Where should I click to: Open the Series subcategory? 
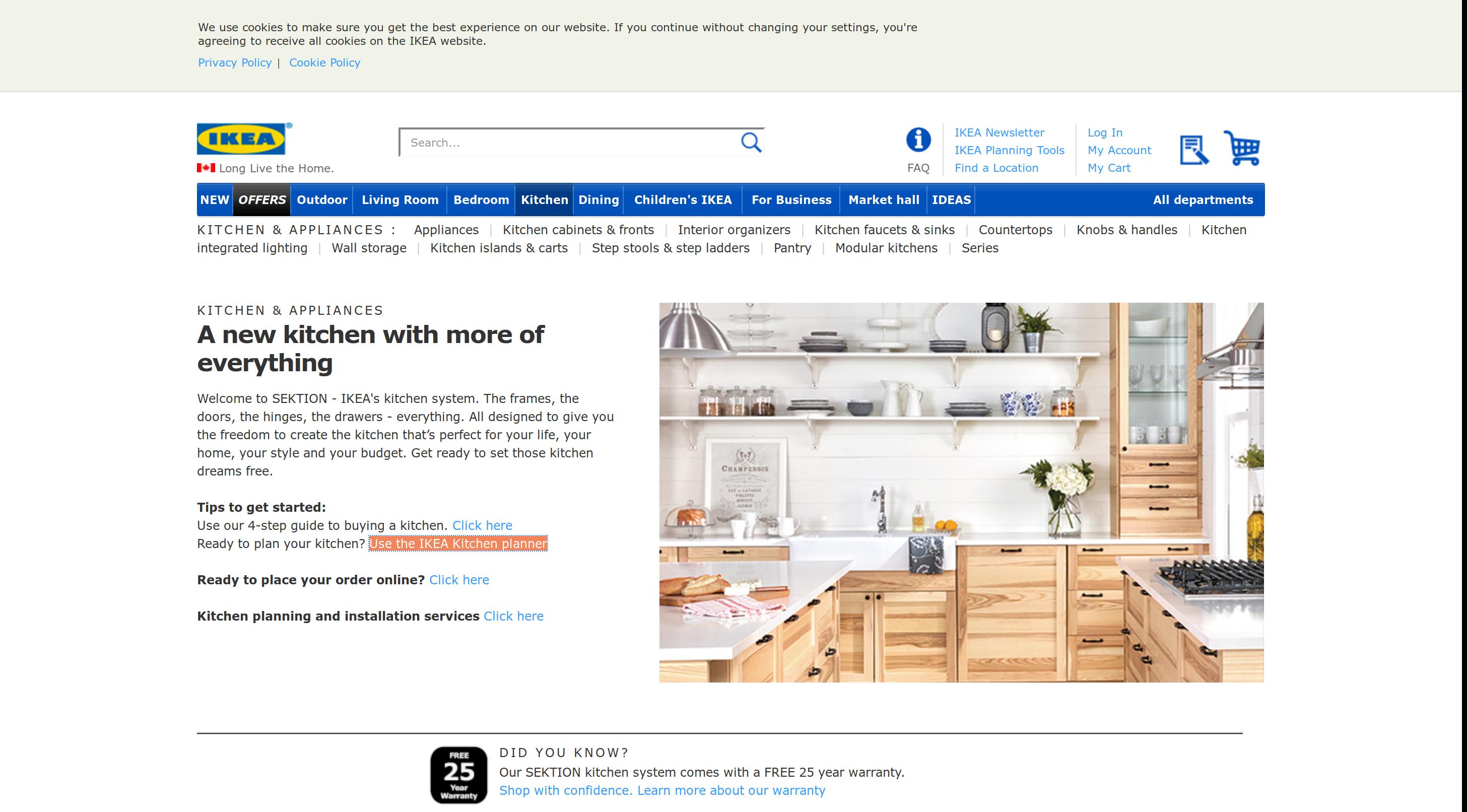979,248
